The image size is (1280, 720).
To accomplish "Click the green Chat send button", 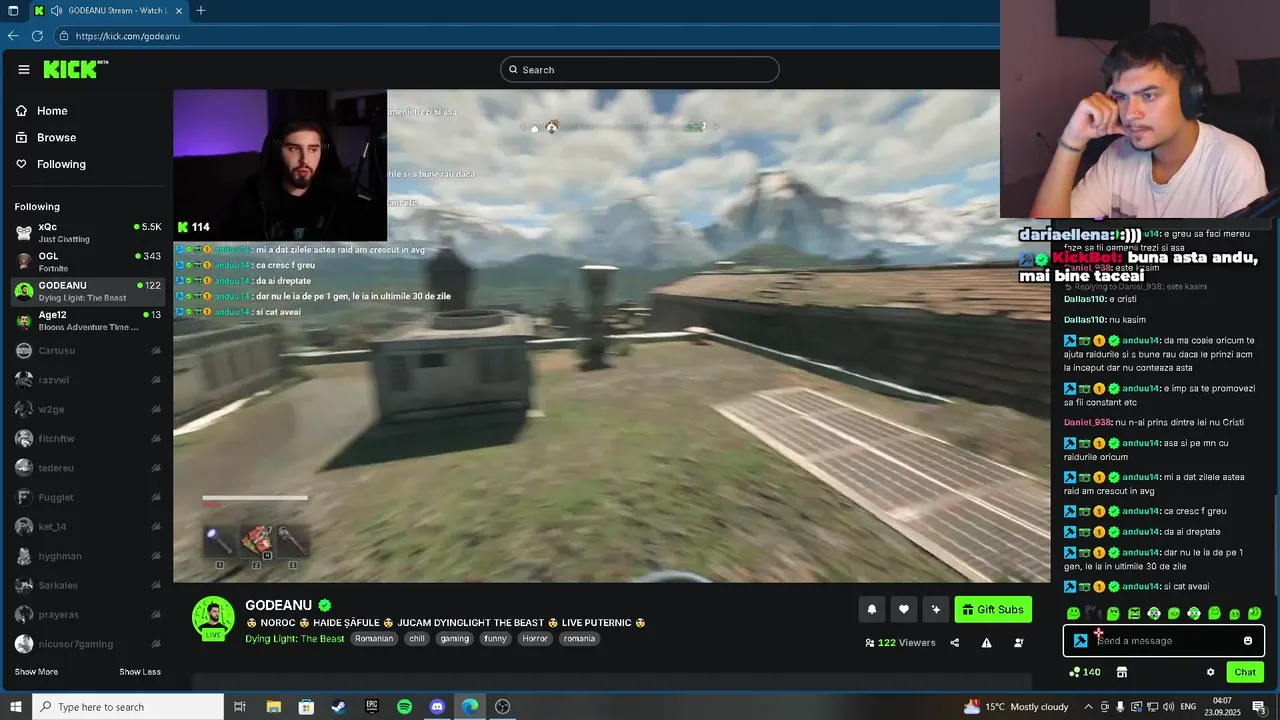I will (1245, 672).
